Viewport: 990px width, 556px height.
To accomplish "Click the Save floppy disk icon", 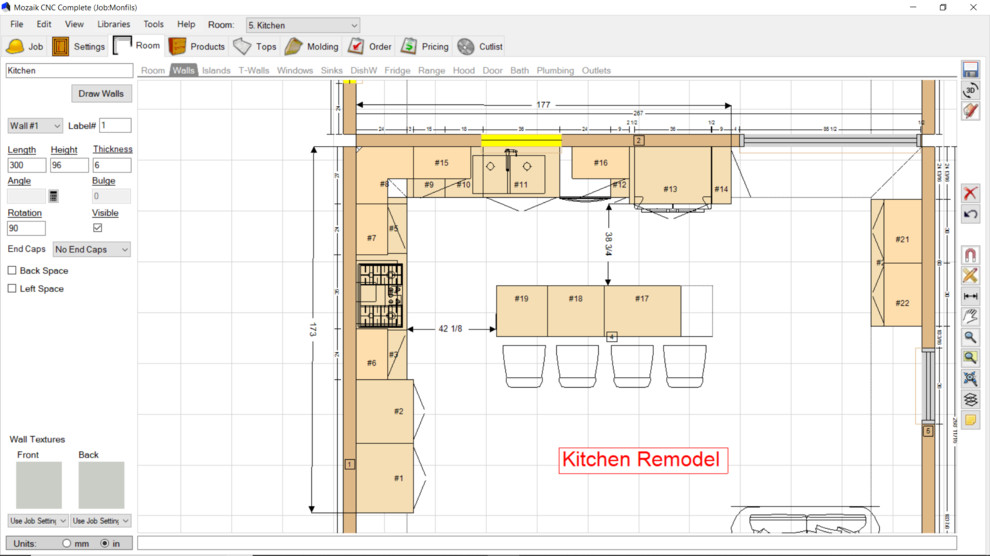I will tap(970, 69).
